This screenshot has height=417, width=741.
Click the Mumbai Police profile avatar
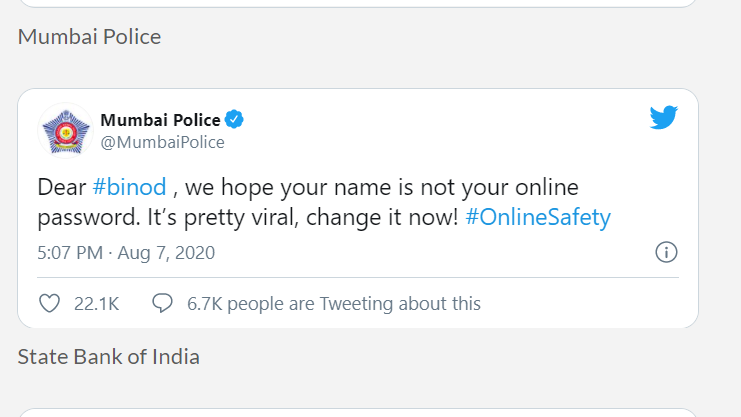pyautogui.click(x=65, y=130)
